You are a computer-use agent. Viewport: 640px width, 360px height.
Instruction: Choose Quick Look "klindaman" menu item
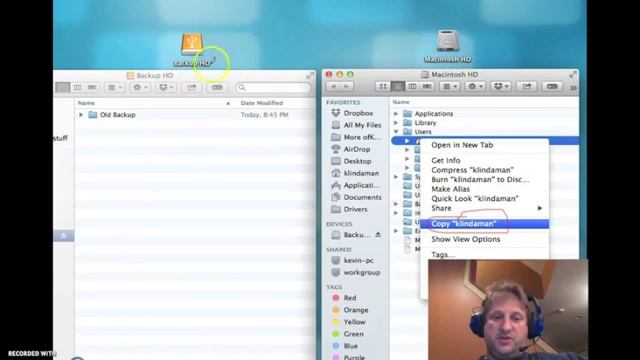click(484, 199)
